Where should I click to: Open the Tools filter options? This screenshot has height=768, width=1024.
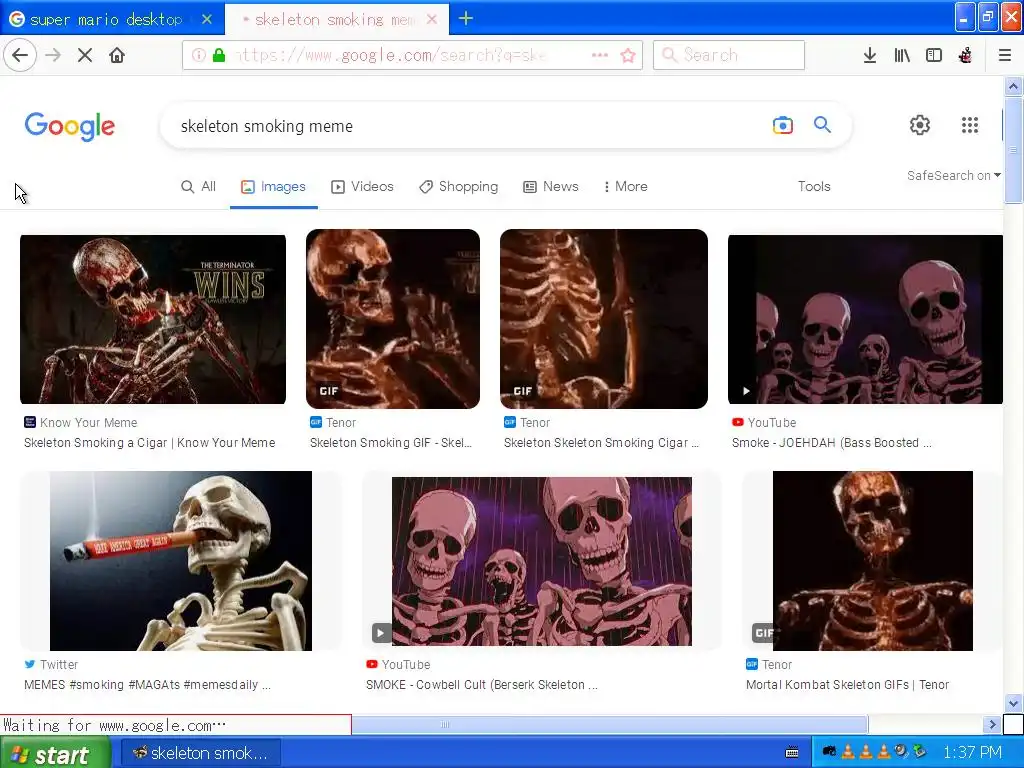814,187
